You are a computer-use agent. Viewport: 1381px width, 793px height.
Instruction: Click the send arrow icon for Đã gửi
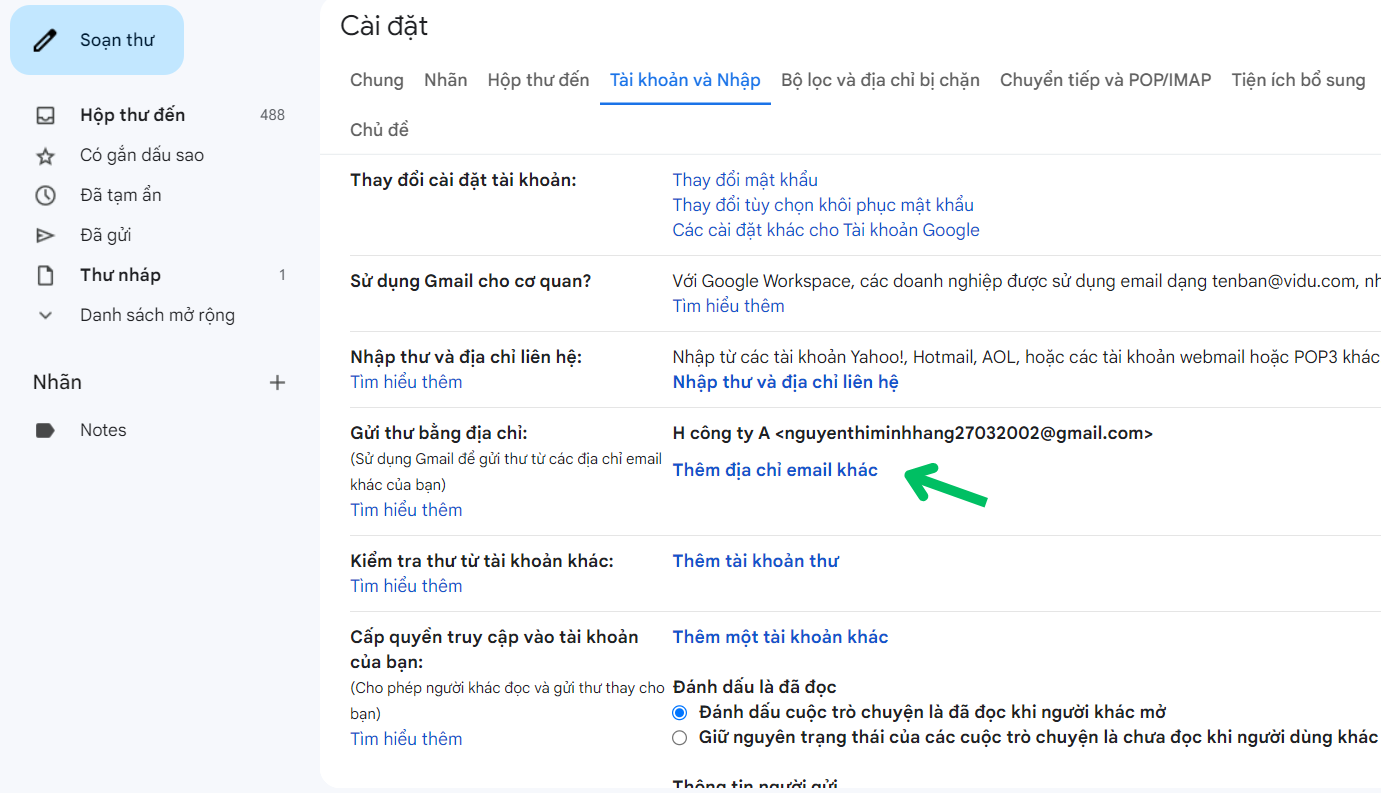(x=45, y=235)
